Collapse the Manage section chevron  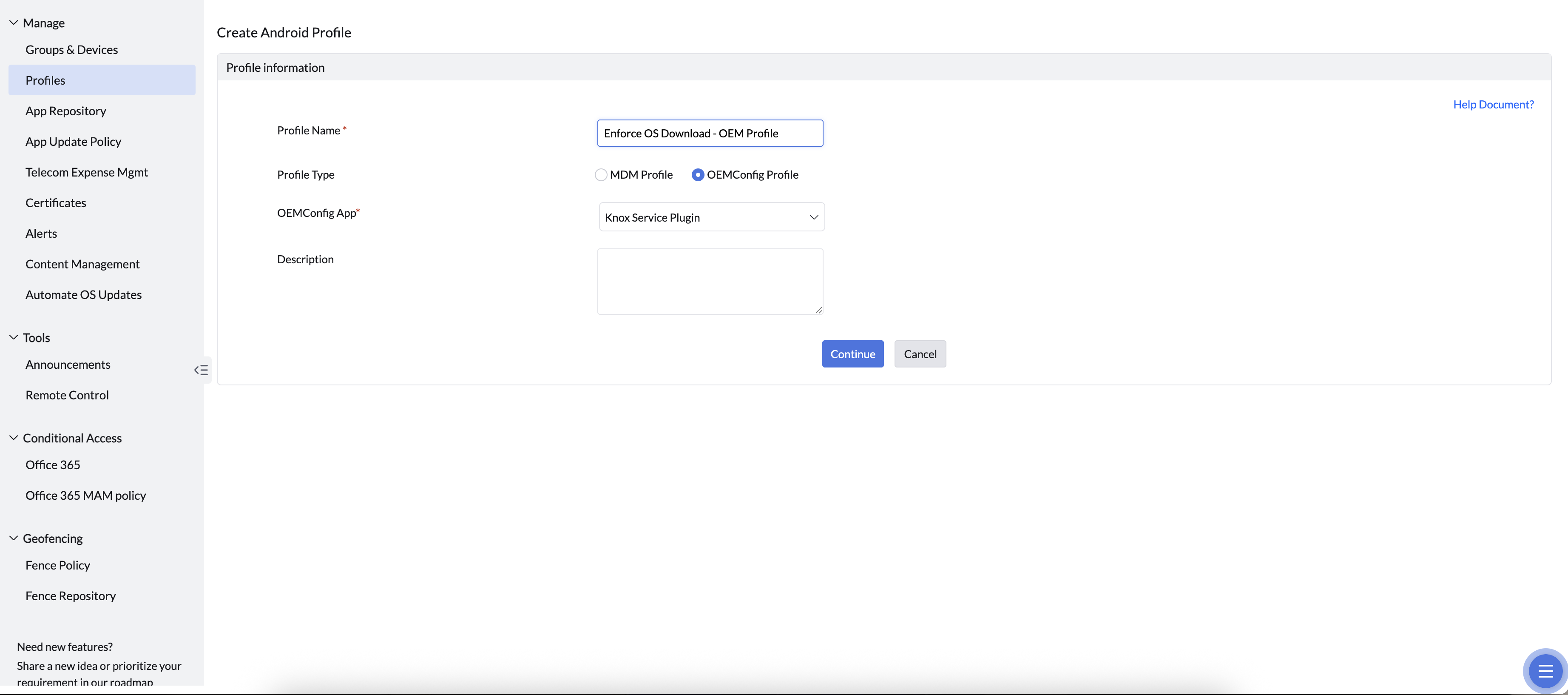click(13, 23)
